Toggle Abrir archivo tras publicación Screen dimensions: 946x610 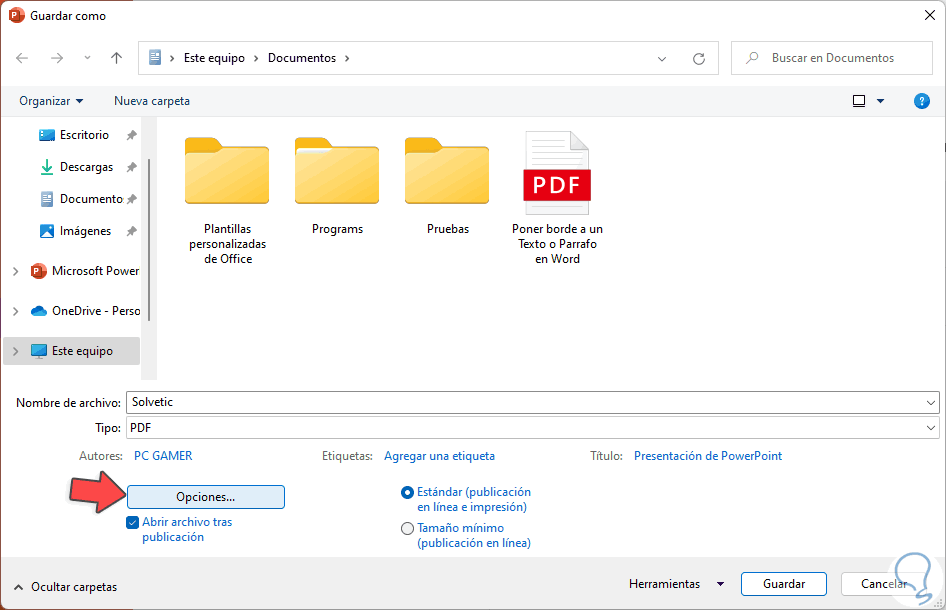pos(132,522)
